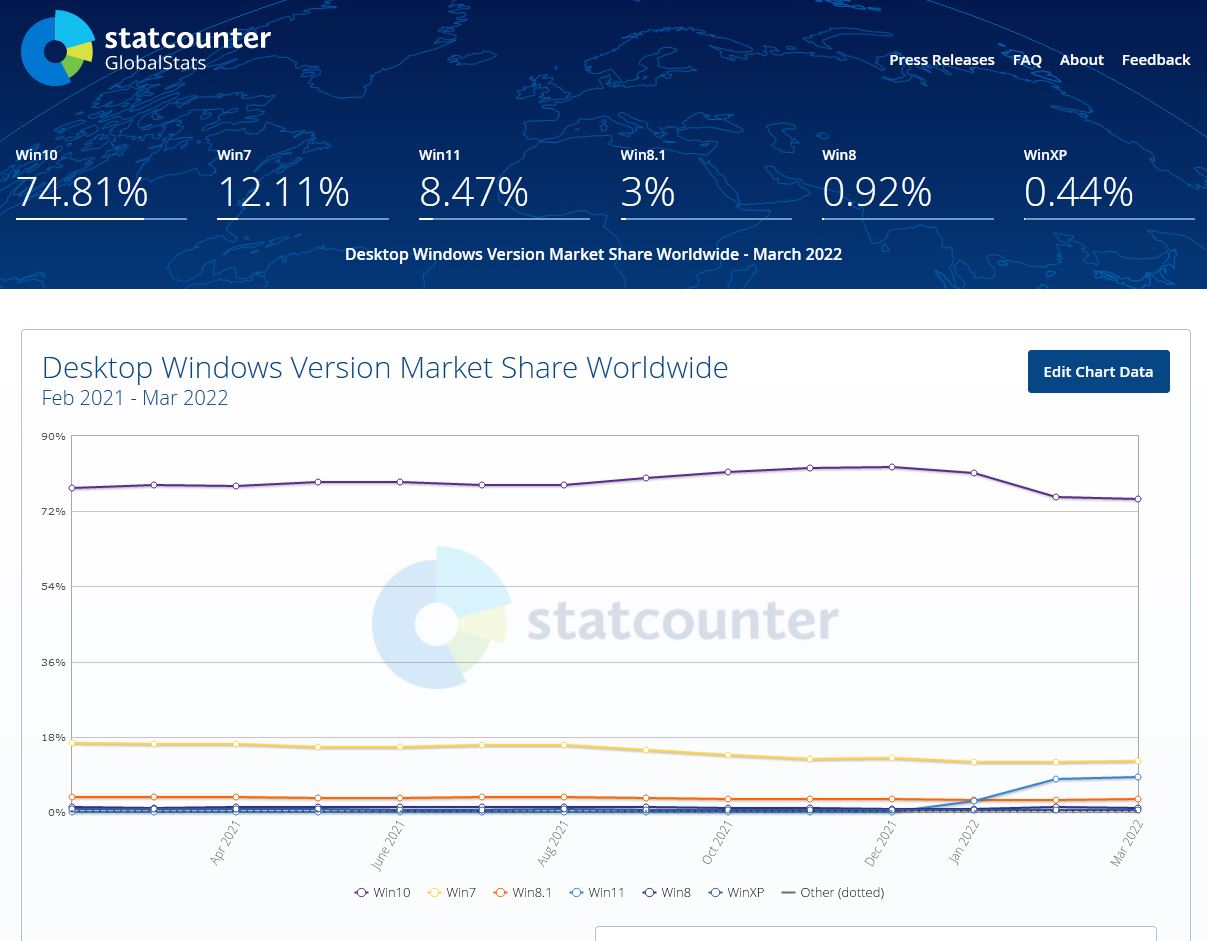Open the selection box below the chart

875,935
